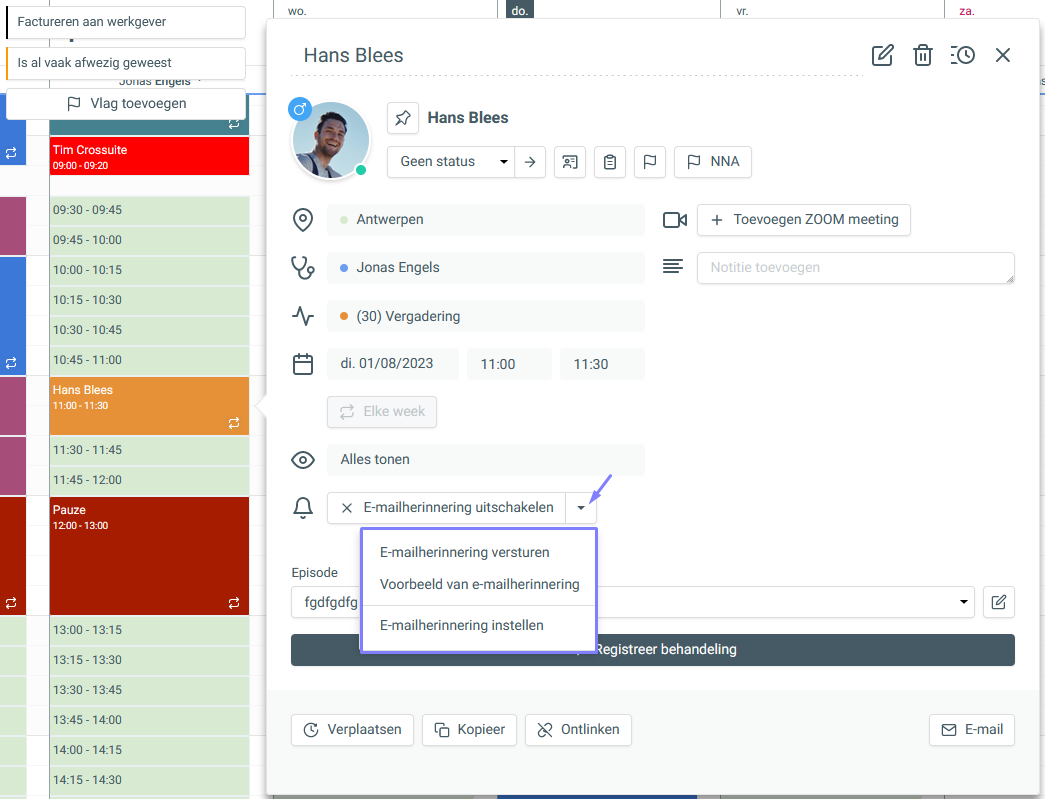
Task: Click the male gender badge icon
Action: 300,109
